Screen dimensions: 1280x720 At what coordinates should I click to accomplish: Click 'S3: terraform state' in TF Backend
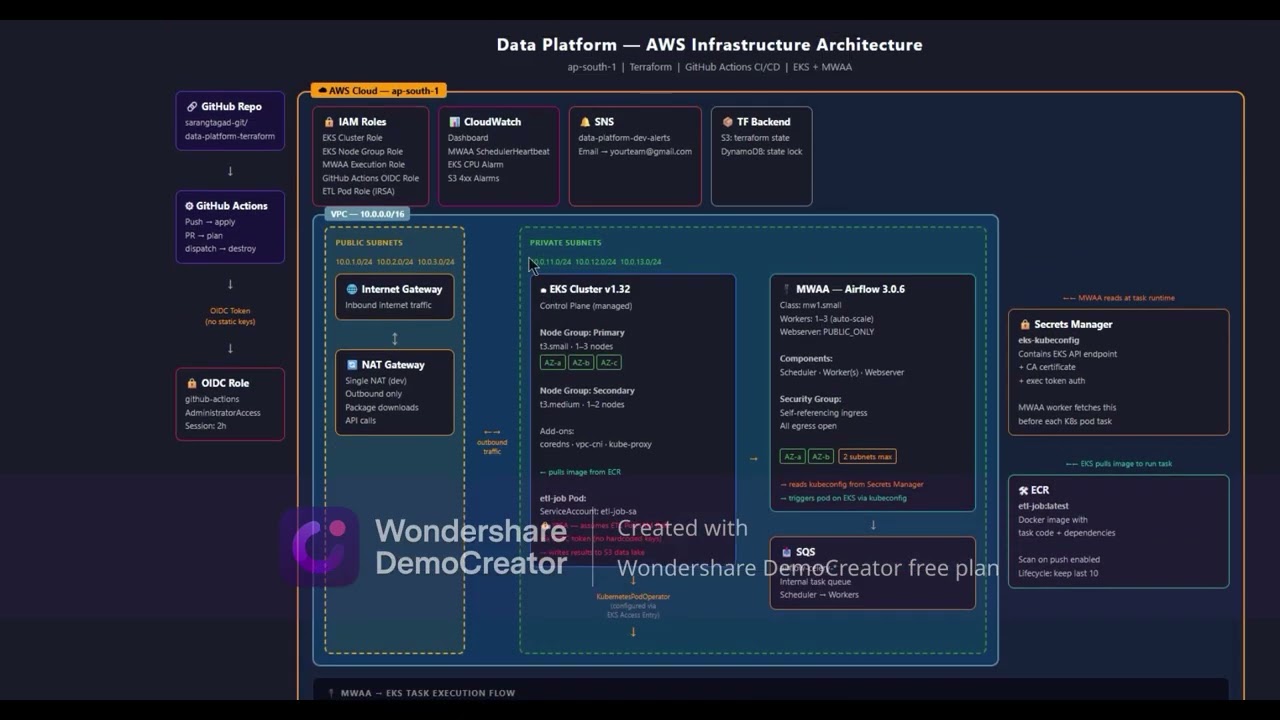point(755,138)
